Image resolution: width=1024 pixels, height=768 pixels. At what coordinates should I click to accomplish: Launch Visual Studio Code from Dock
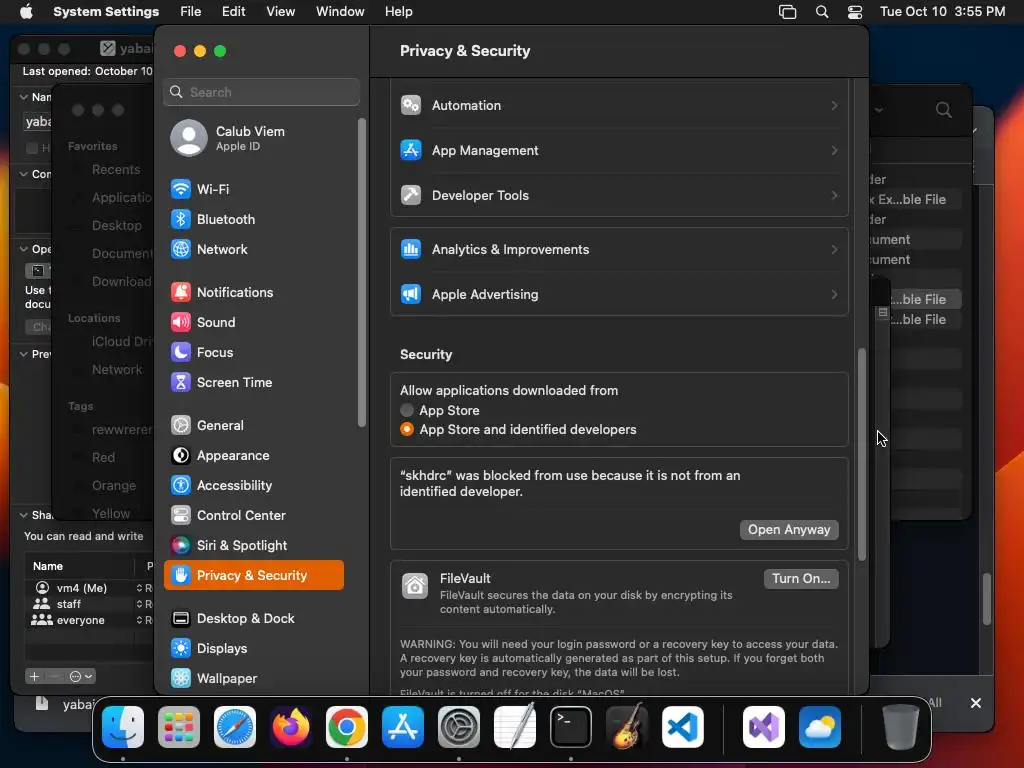pyautogui.click(x=683, y=727)
